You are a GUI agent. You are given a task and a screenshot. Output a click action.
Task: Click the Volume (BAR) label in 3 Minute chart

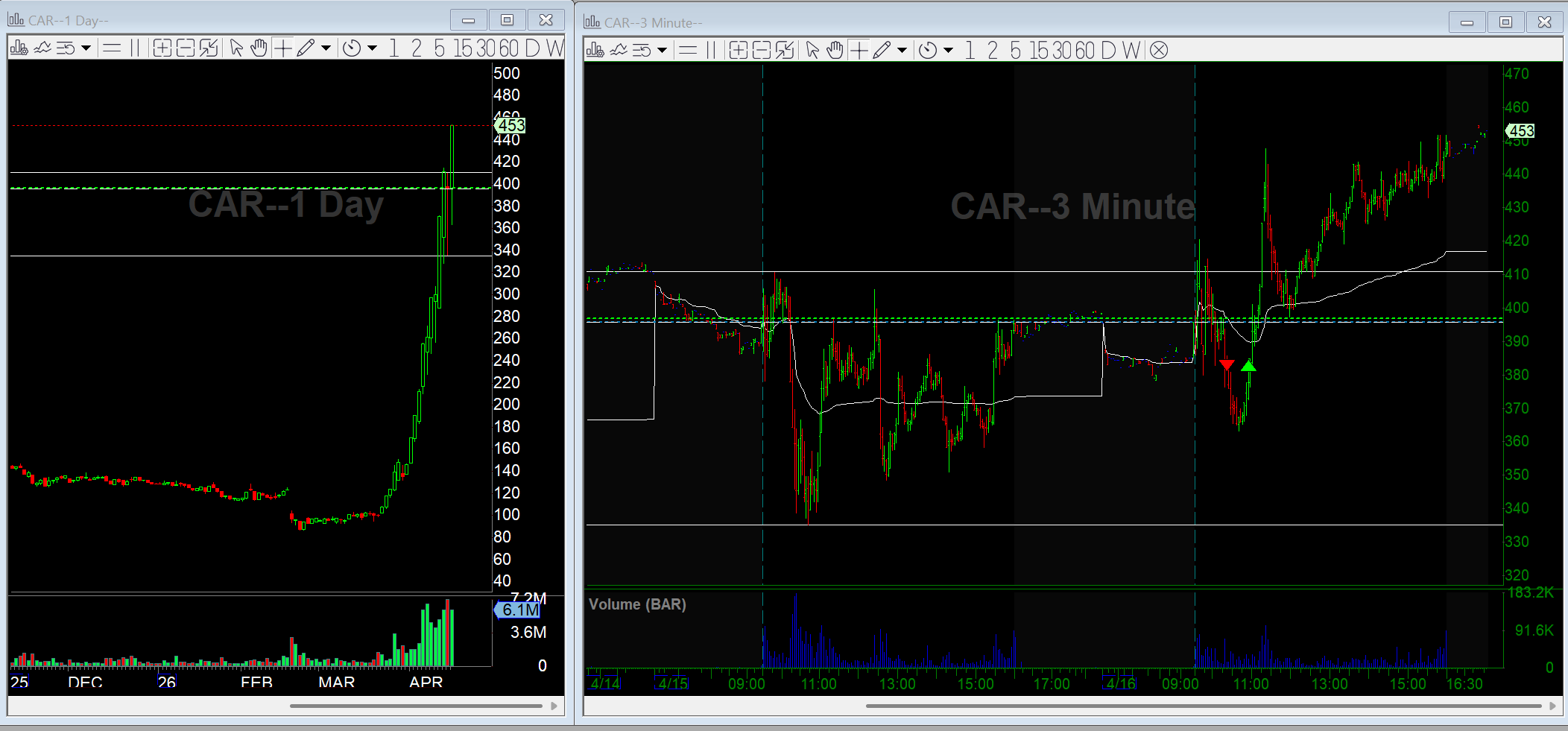637,604
